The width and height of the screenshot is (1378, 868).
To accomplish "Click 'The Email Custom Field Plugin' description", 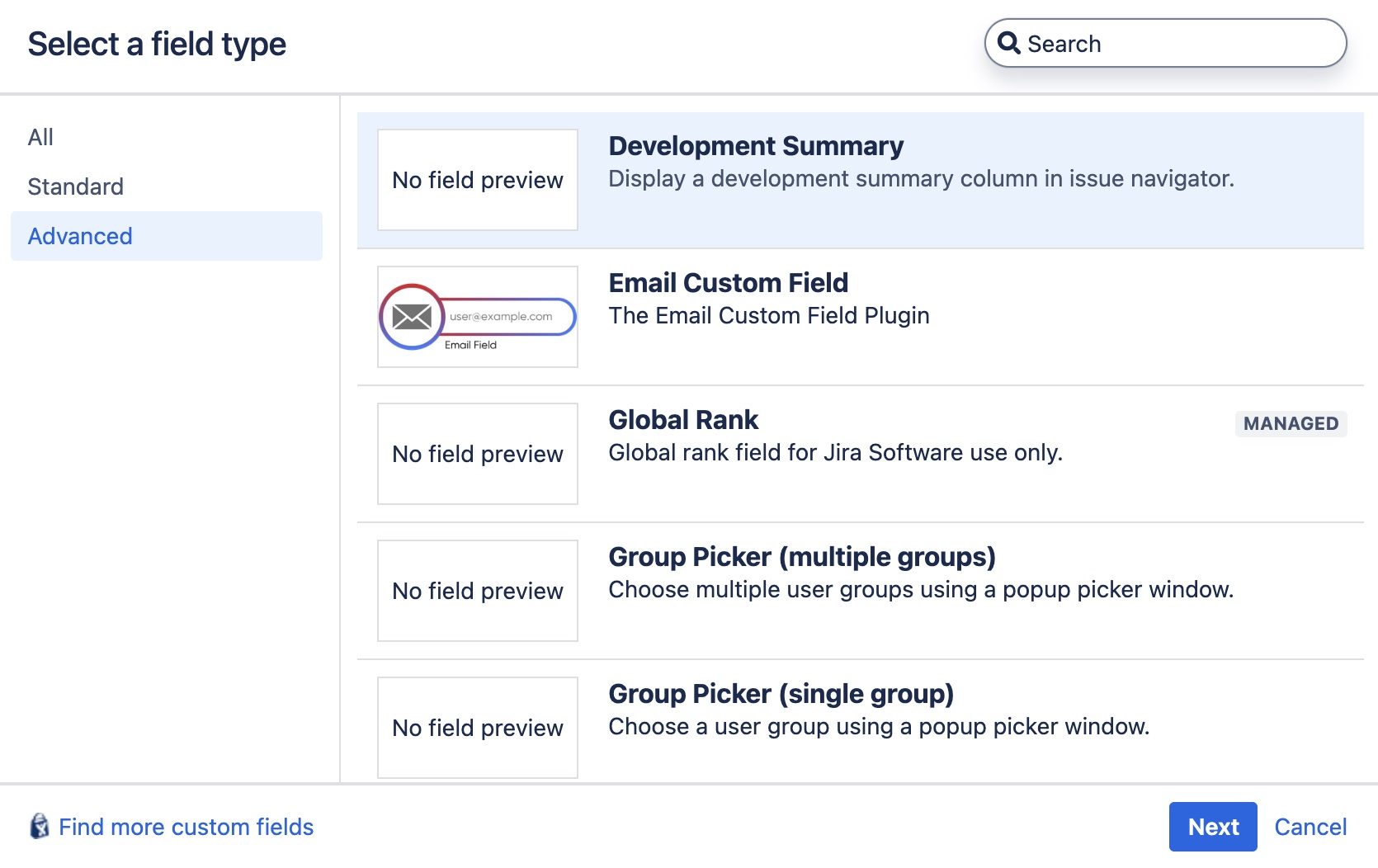I will click(769, 315).
